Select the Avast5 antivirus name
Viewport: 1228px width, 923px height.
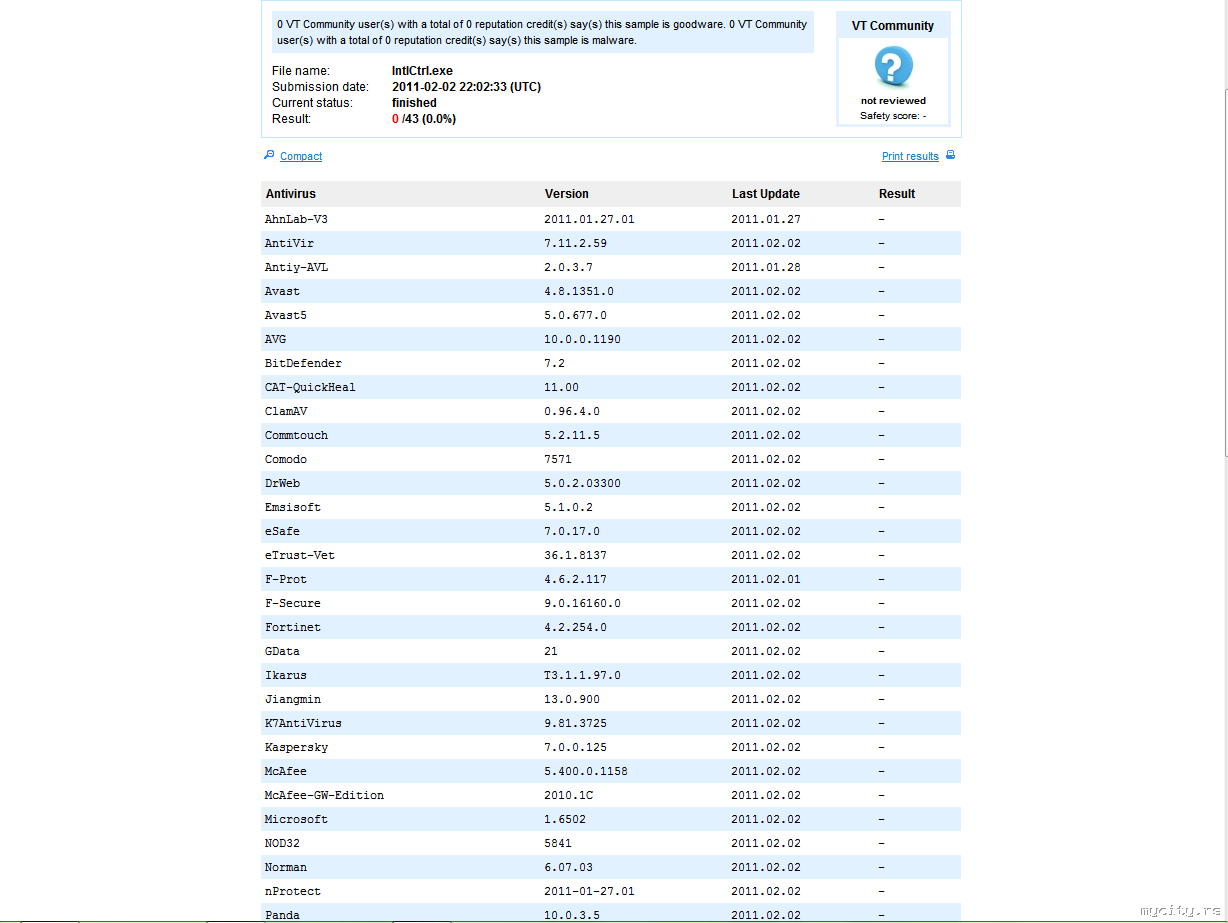pos(286,315)
